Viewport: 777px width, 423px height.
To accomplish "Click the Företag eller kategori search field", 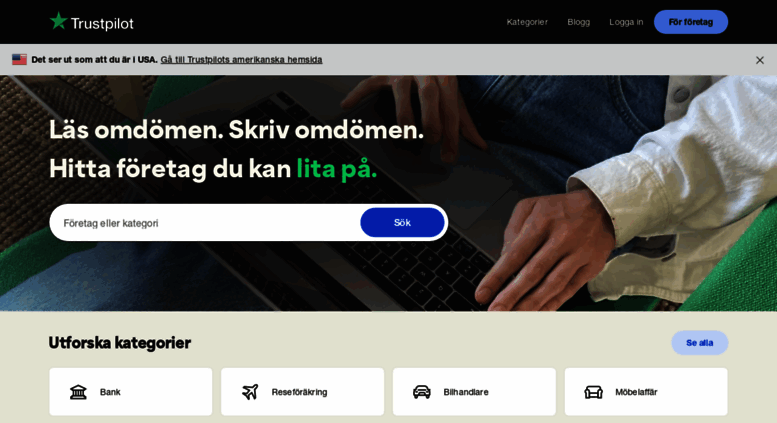I will tap(205, 223).
